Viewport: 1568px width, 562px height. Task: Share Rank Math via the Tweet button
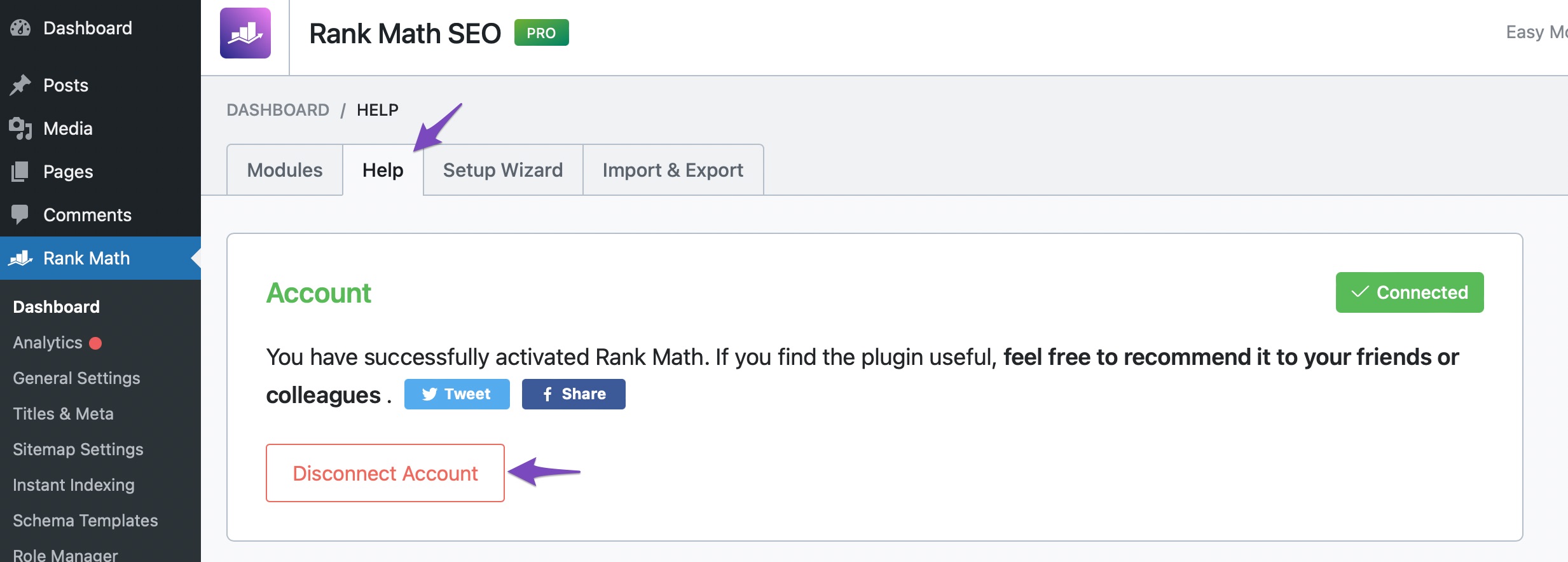(457, 394)
